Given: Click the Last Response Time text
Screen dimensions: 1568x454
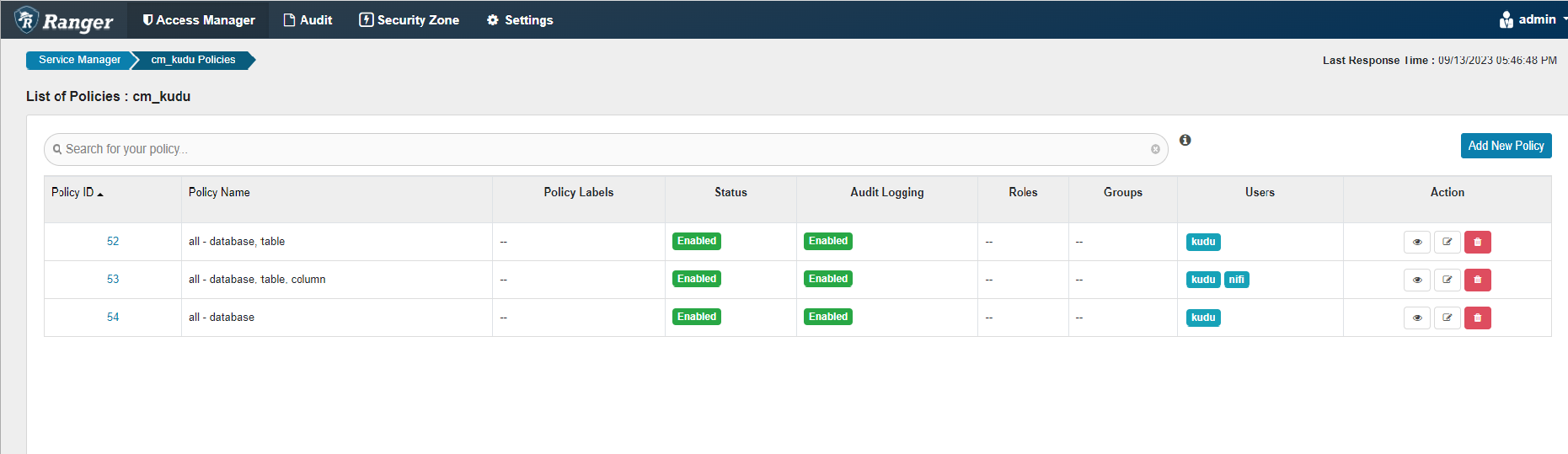Looking at the screenshot, I should [x=1440, y=60].
